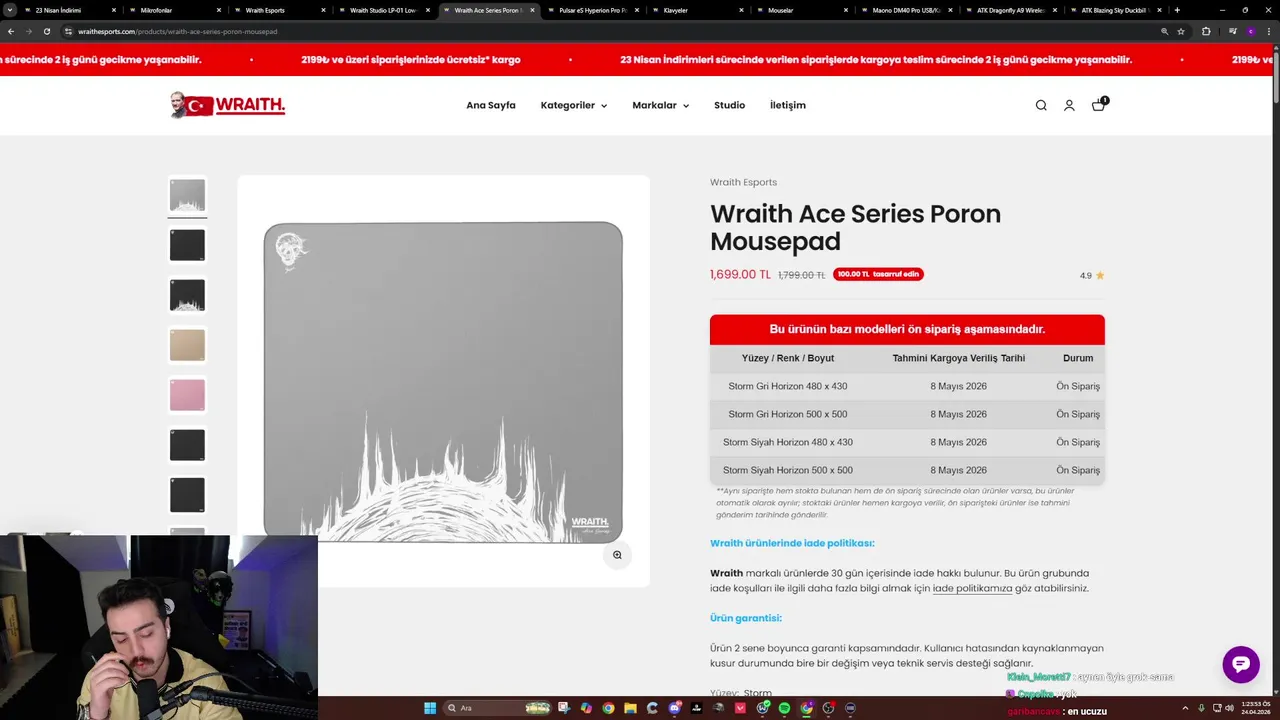Click the image zoom magnifier button
Image resolution: width=1280 pixels, height=720 pixels.
tap(617, 555)
